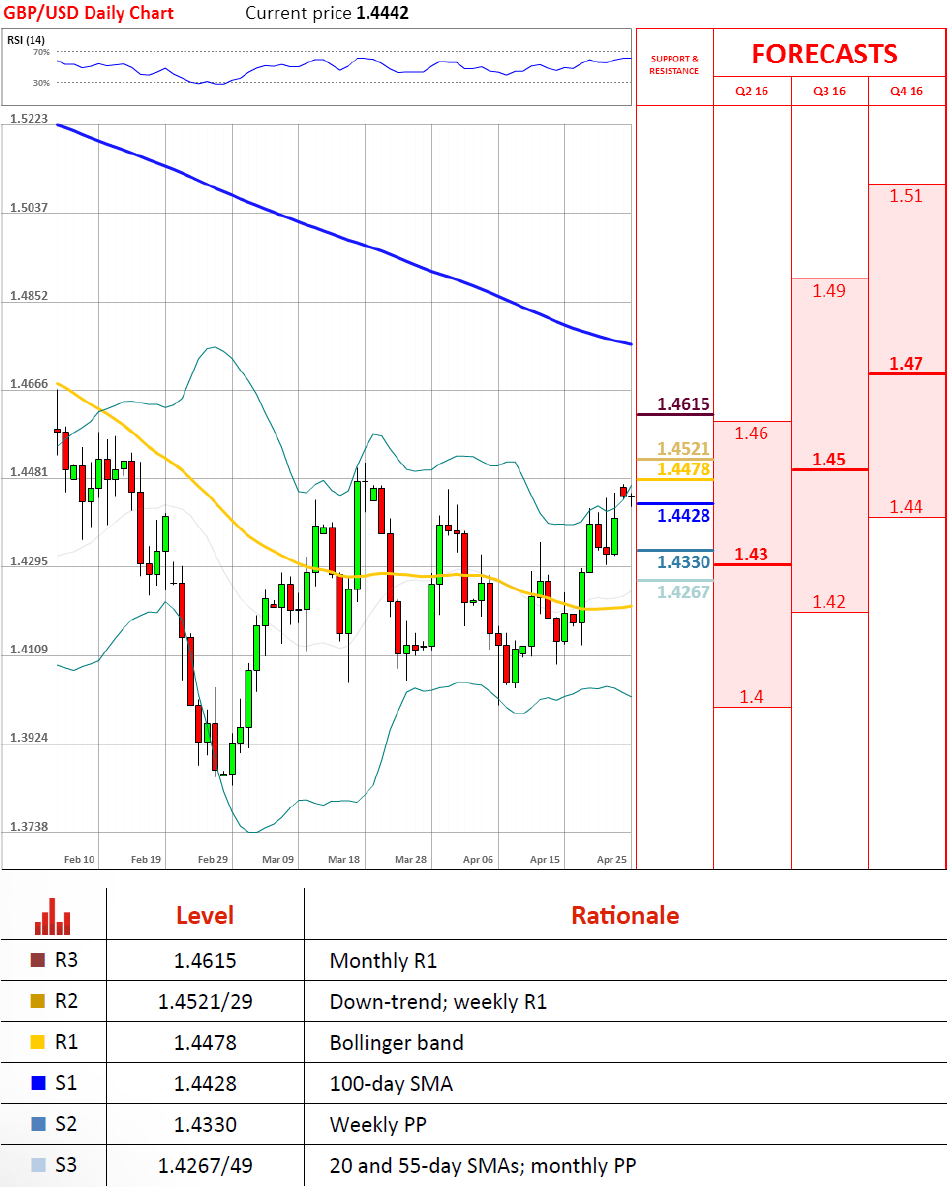Screen dimensions: 948x1187
Task: Click the Q2 forecast median 1.43
Action: click(x=751, y=554)
